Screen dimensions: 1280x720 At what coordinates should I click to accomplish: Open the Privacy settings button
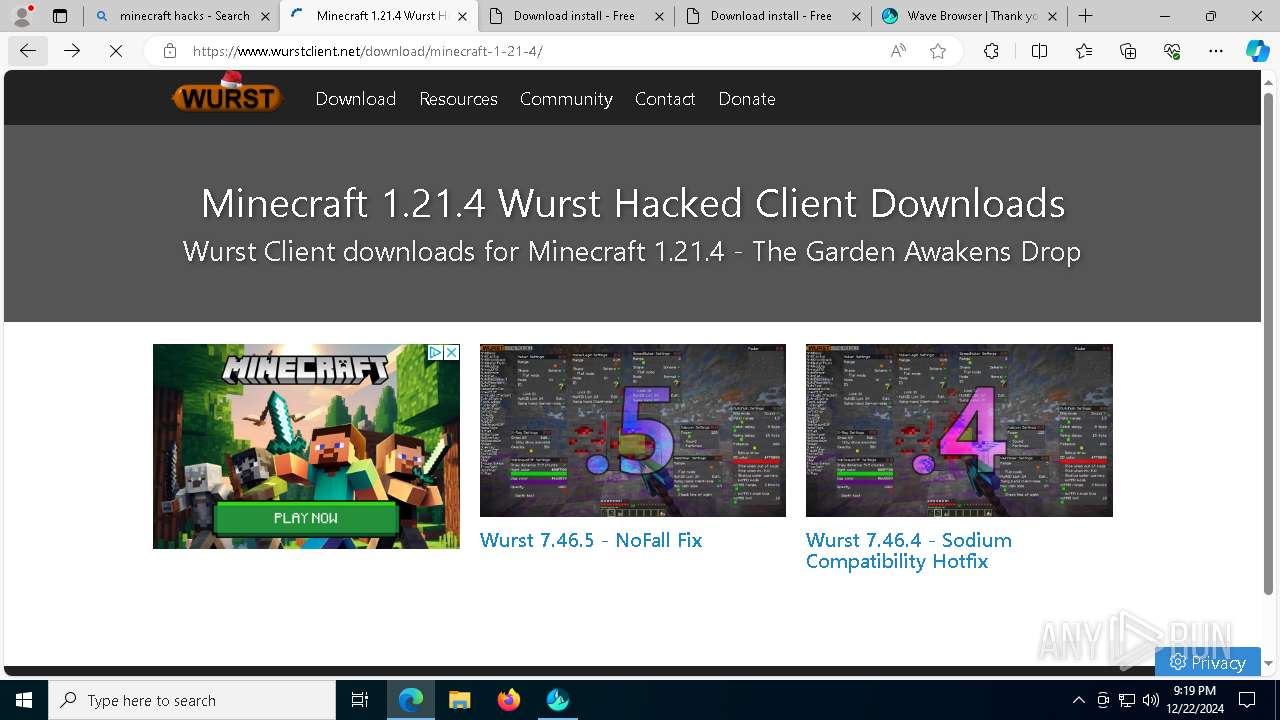point(1208,662)
